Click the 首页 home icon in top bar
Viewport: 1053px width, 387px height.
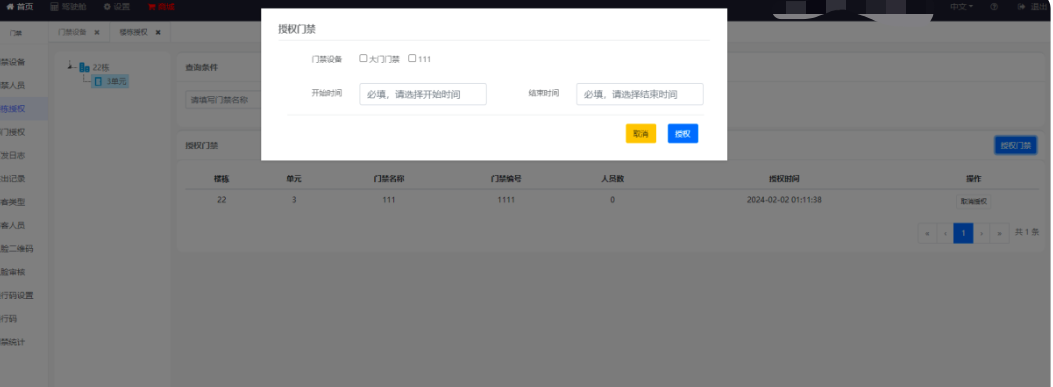[x=10, y=7]
